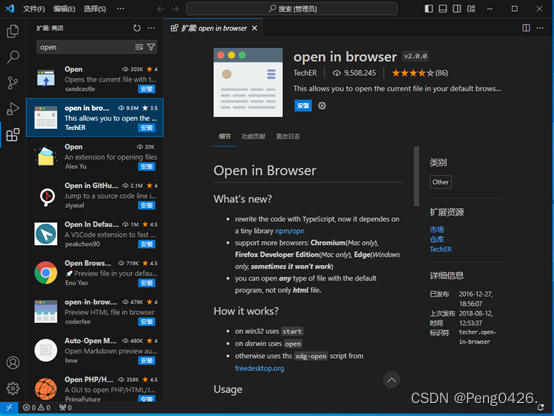554x416 pixels.
Task: Open Source Control view
Action: pyautogui.click(x=13, y=83)
